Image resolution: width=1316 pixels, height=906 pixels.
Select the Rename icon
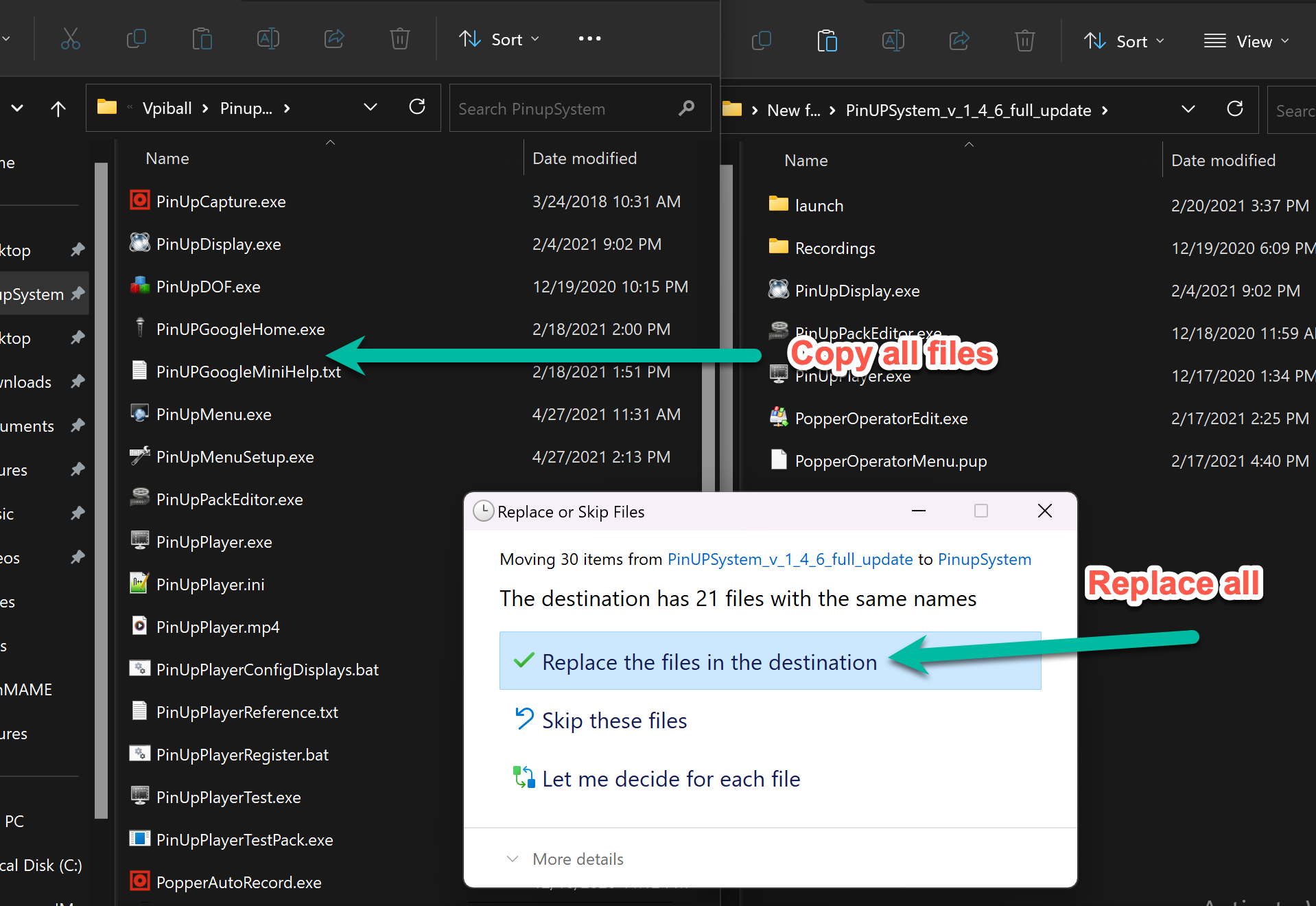coord(268,39)
